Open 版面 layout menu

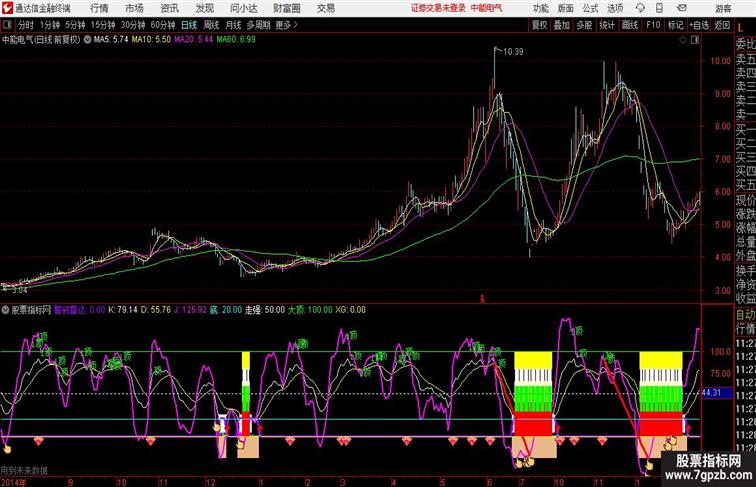point(566,8)
